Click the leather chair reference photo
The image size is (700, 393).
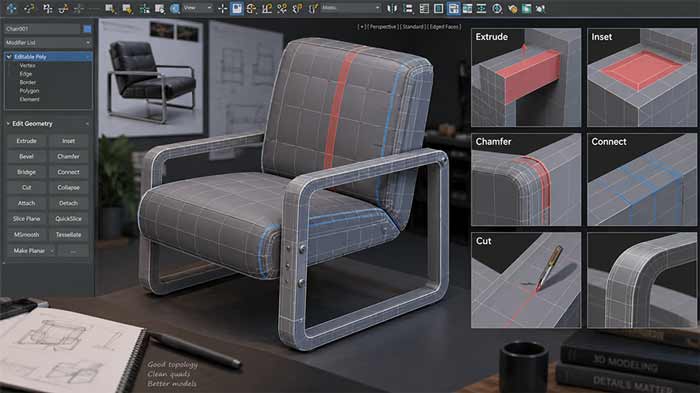[x=151, y=78]
